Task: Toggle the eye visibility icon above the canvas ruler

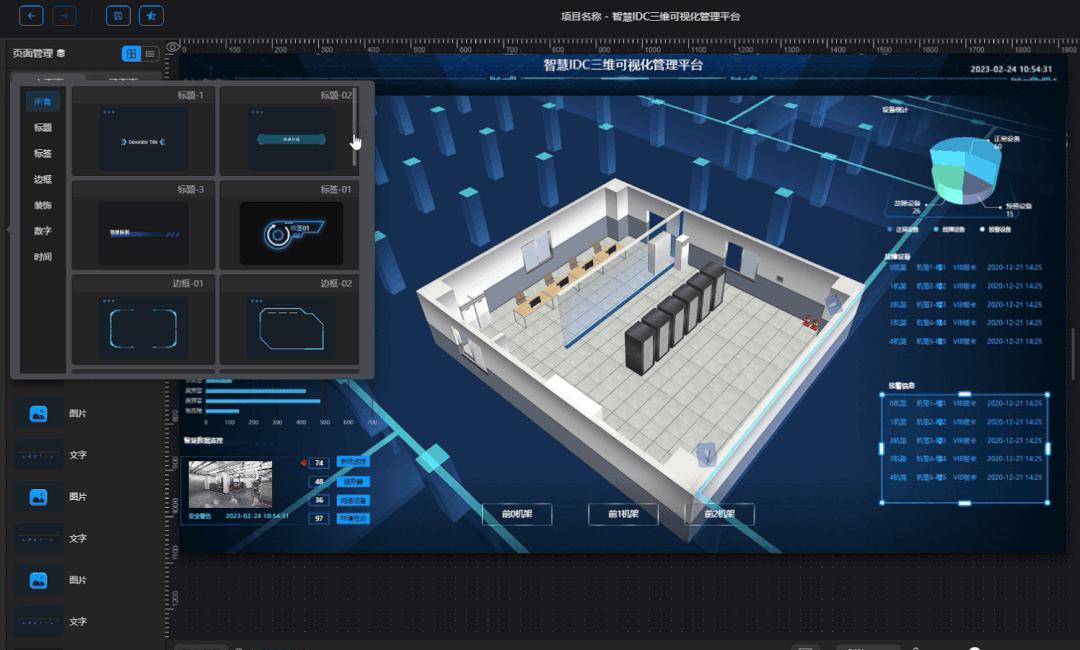Action: (172, 44)
